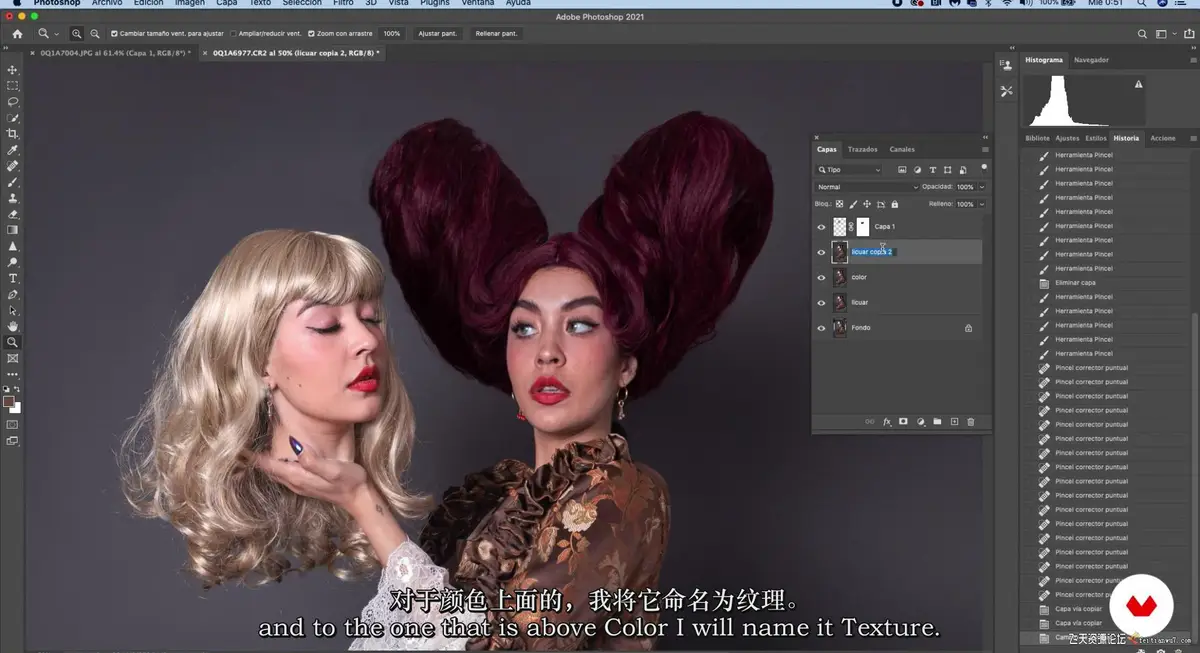The image size is (1200, 653).
Task: Toggle 'Cambiar tamaño vent. para ajustar' checkbox
Action: pos(114,33)
